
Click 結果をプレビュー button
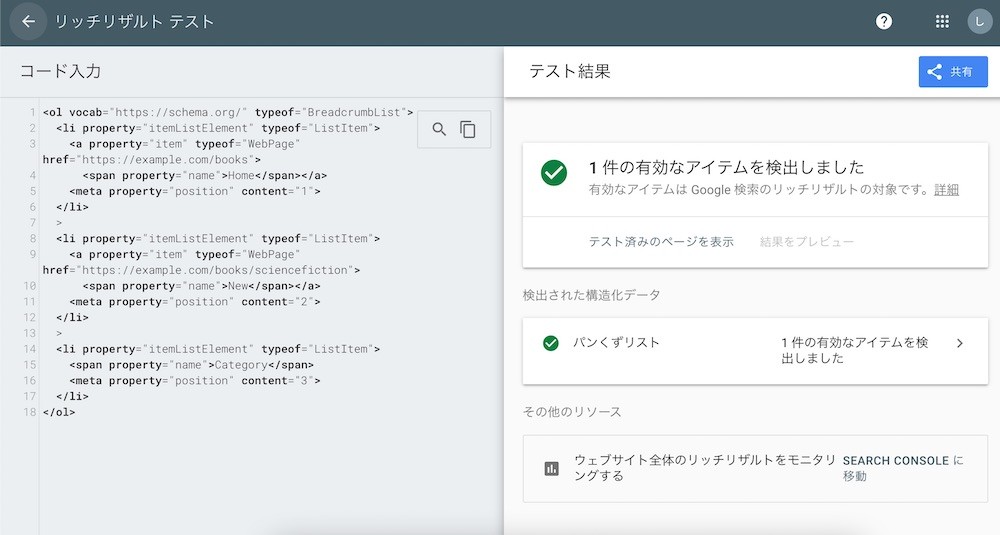click(x=806, y=242)
